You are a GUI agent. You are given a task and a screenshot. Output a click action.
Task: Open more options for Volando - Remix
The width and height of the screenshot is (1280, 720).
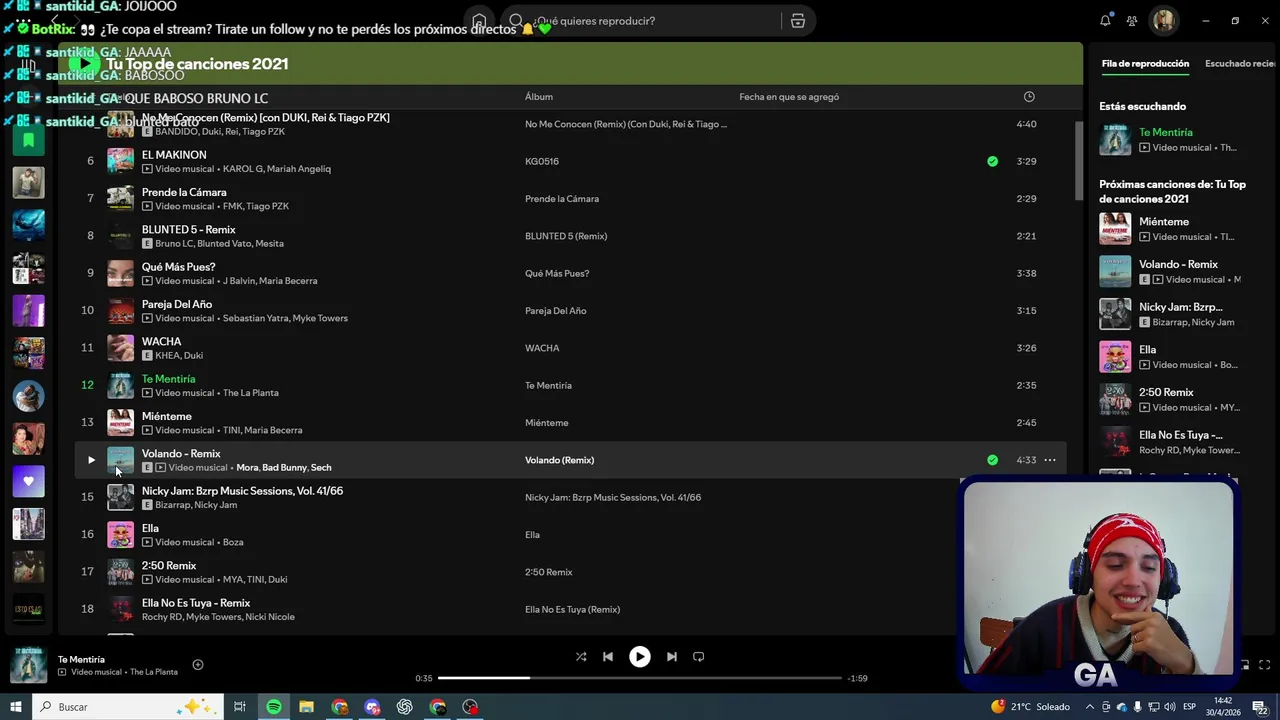tap(1050, 460)
